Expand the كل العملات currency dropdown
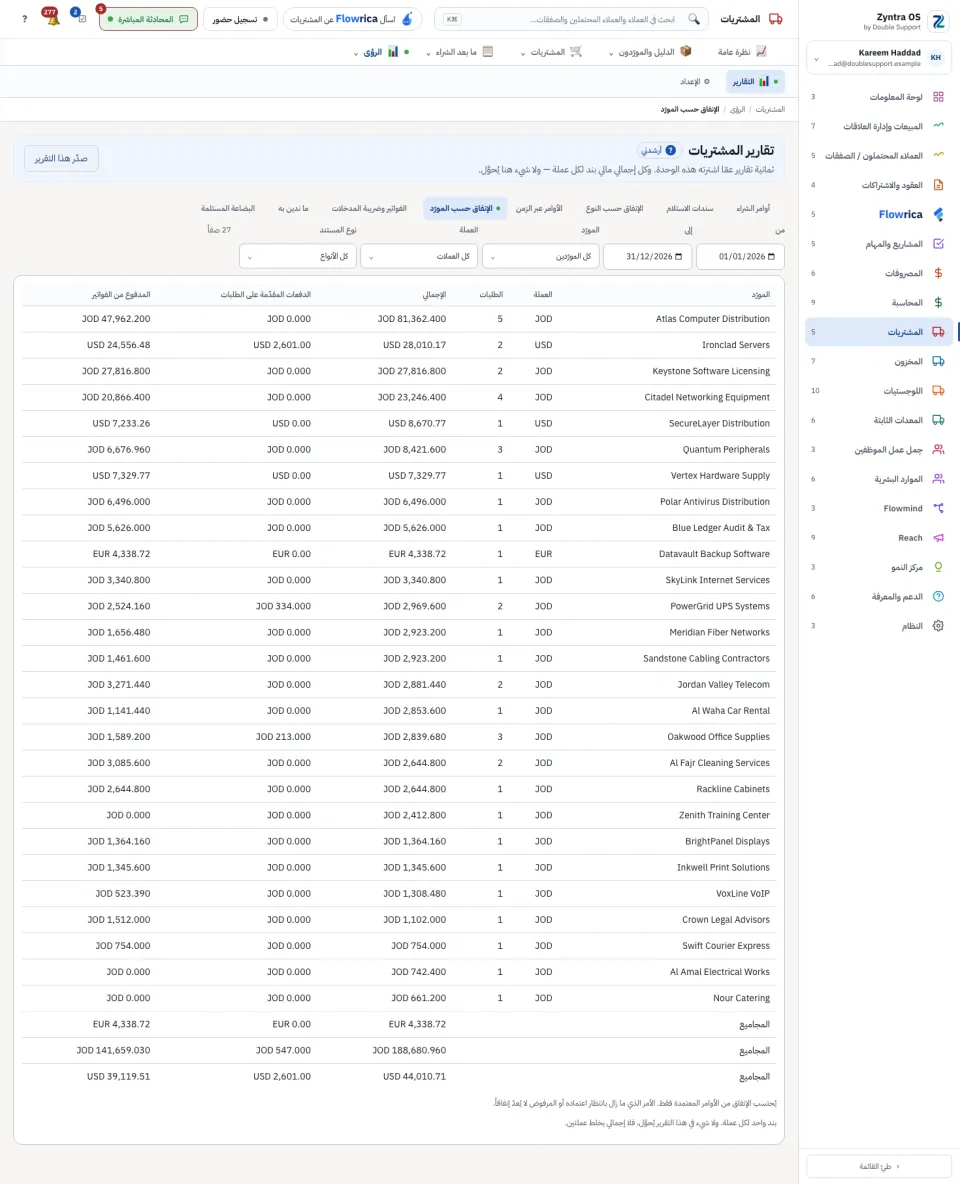Viewport: 960px width, 1184px height. pyautogui.click(x=419, y=257)
